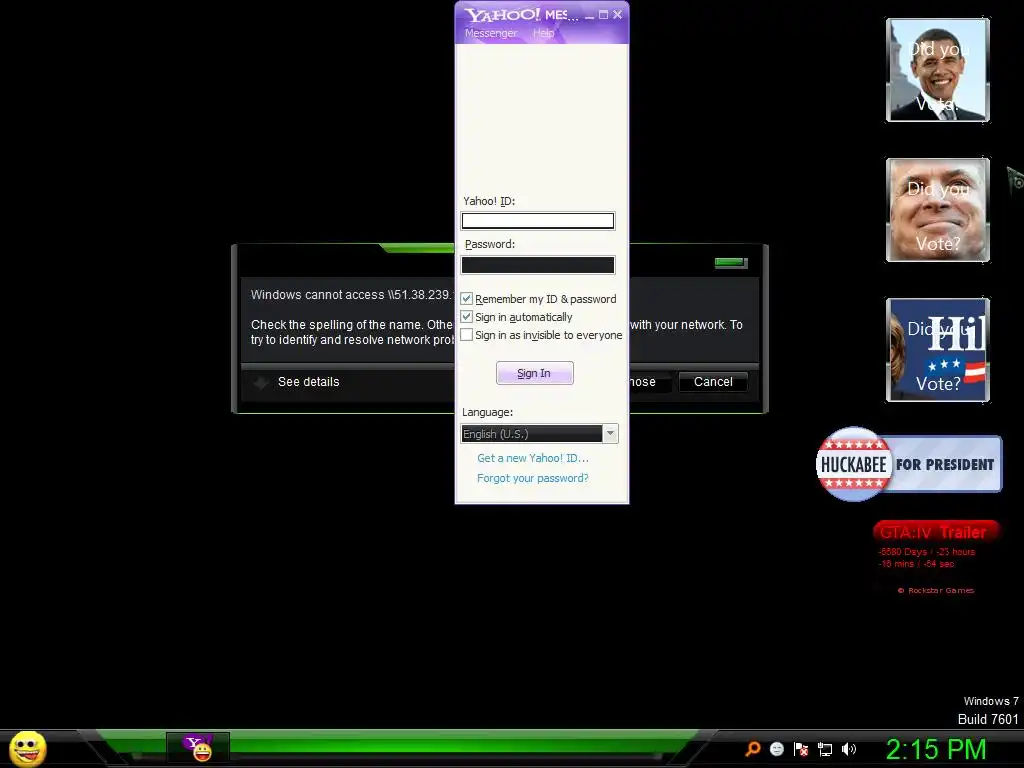Image resolution: width=1024 pixels, height=768 pixels.
Task: Open the Action Center flag icon
Action: (801, 749)
